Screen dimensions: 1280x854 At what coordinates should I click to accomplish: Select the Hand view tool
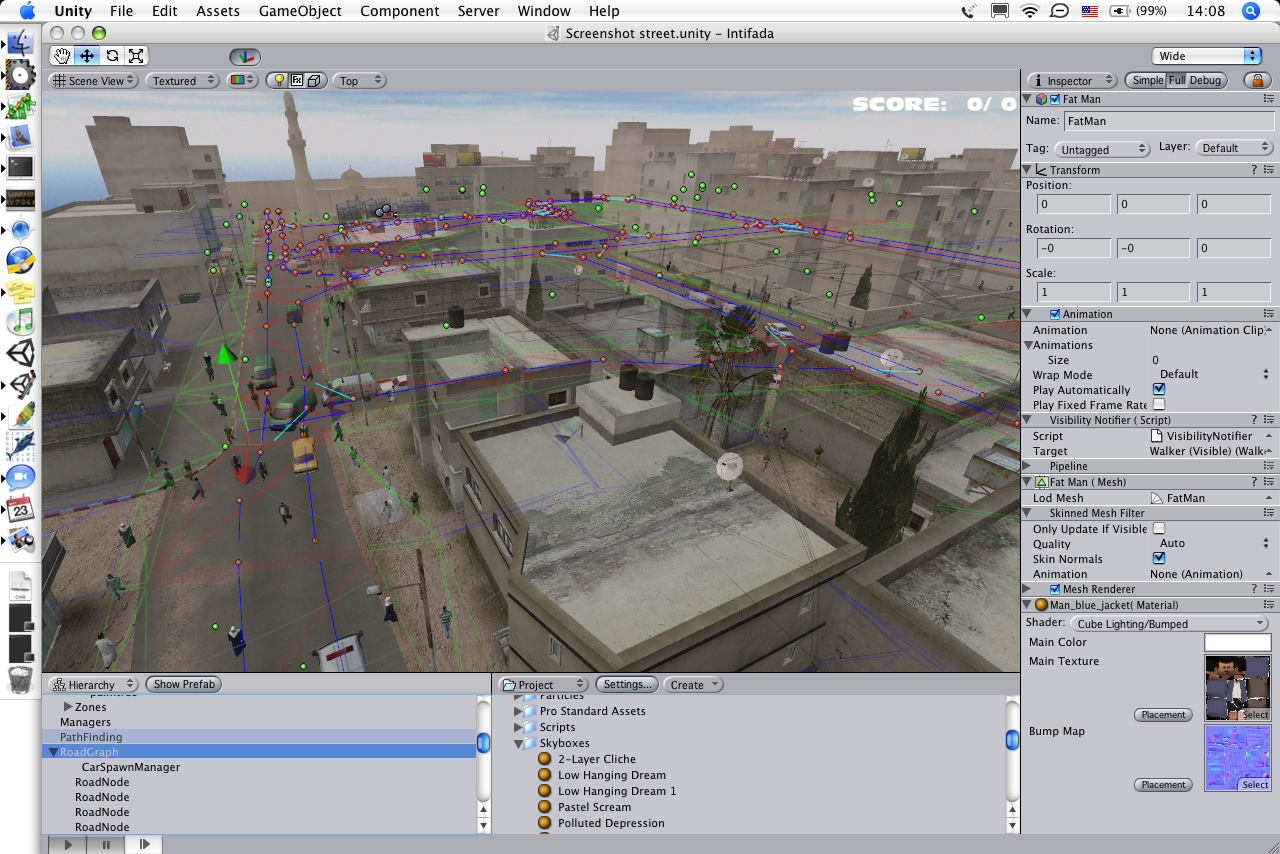(x=63, y=56)
